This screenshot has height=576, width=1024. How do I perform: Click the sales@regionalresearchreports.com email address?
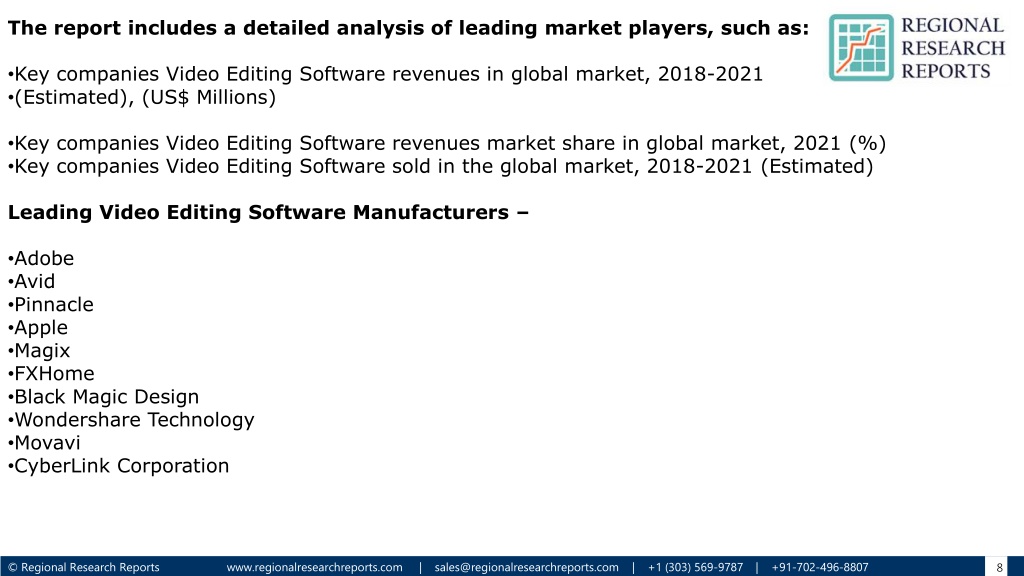(526, 568)
